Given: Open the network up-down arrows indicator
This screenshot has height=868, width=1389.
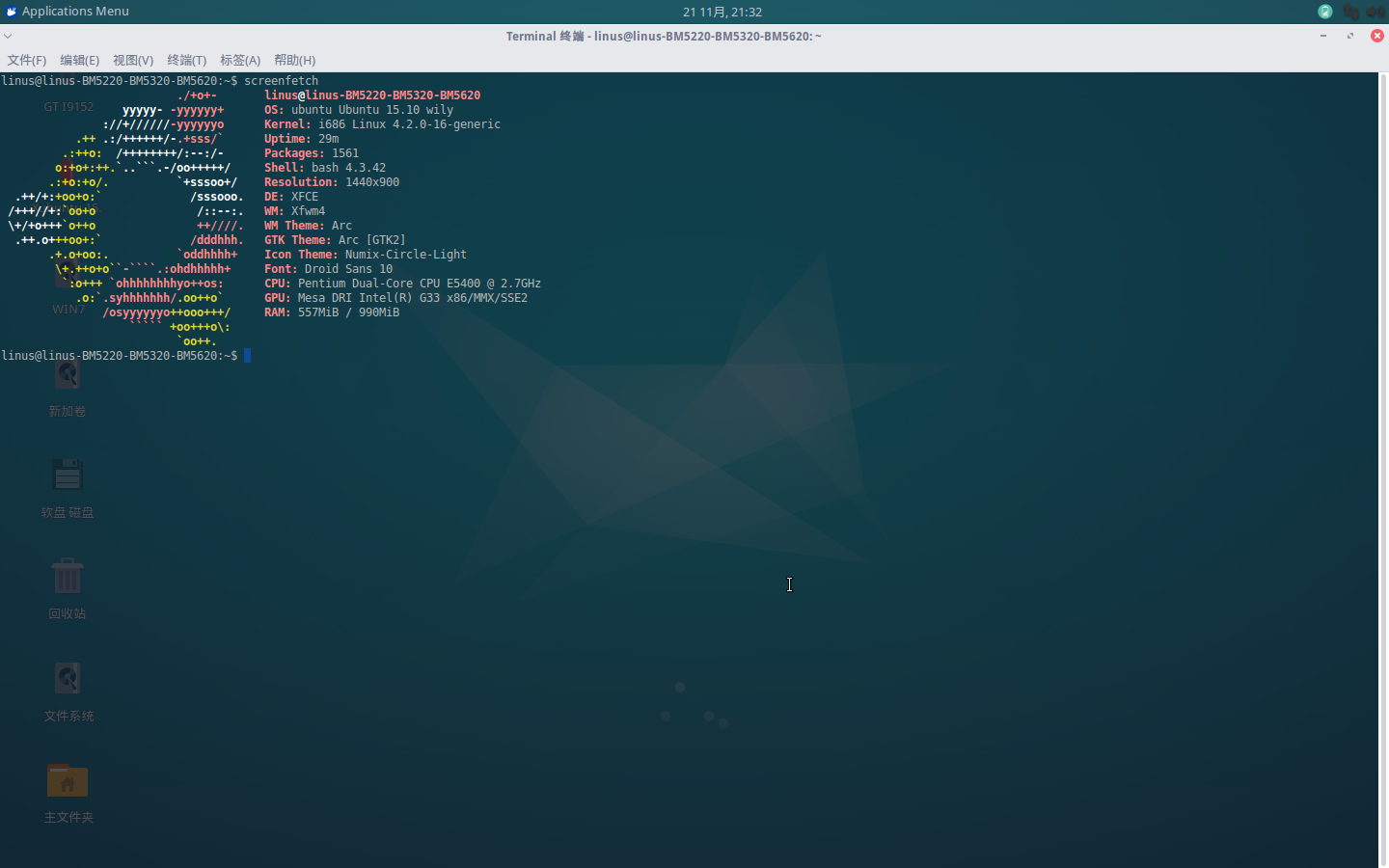Looking at the screenshot, I should pos(1350,12).
